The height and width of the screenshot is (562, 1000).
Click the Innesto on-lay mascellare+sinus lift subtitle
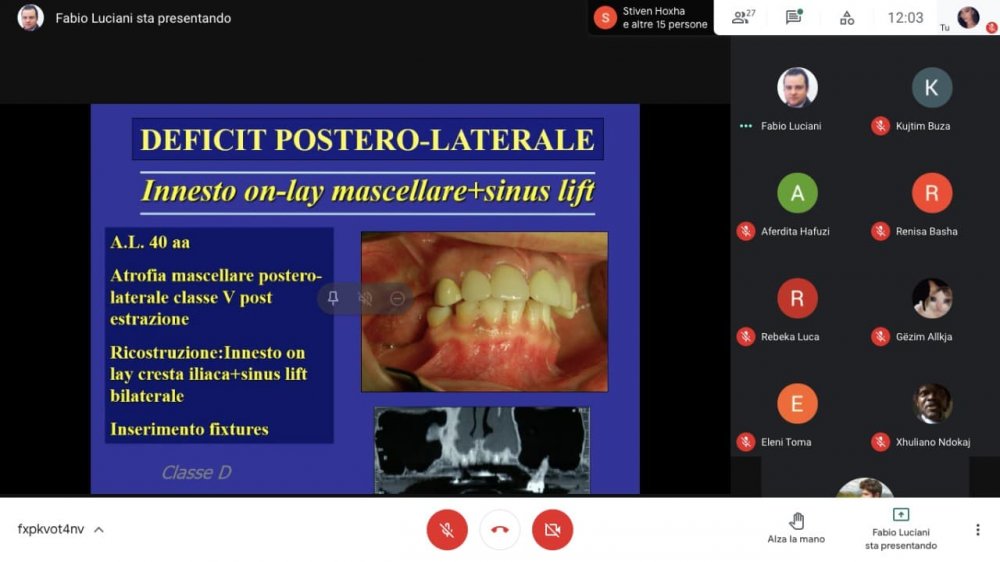click(367, 191)
